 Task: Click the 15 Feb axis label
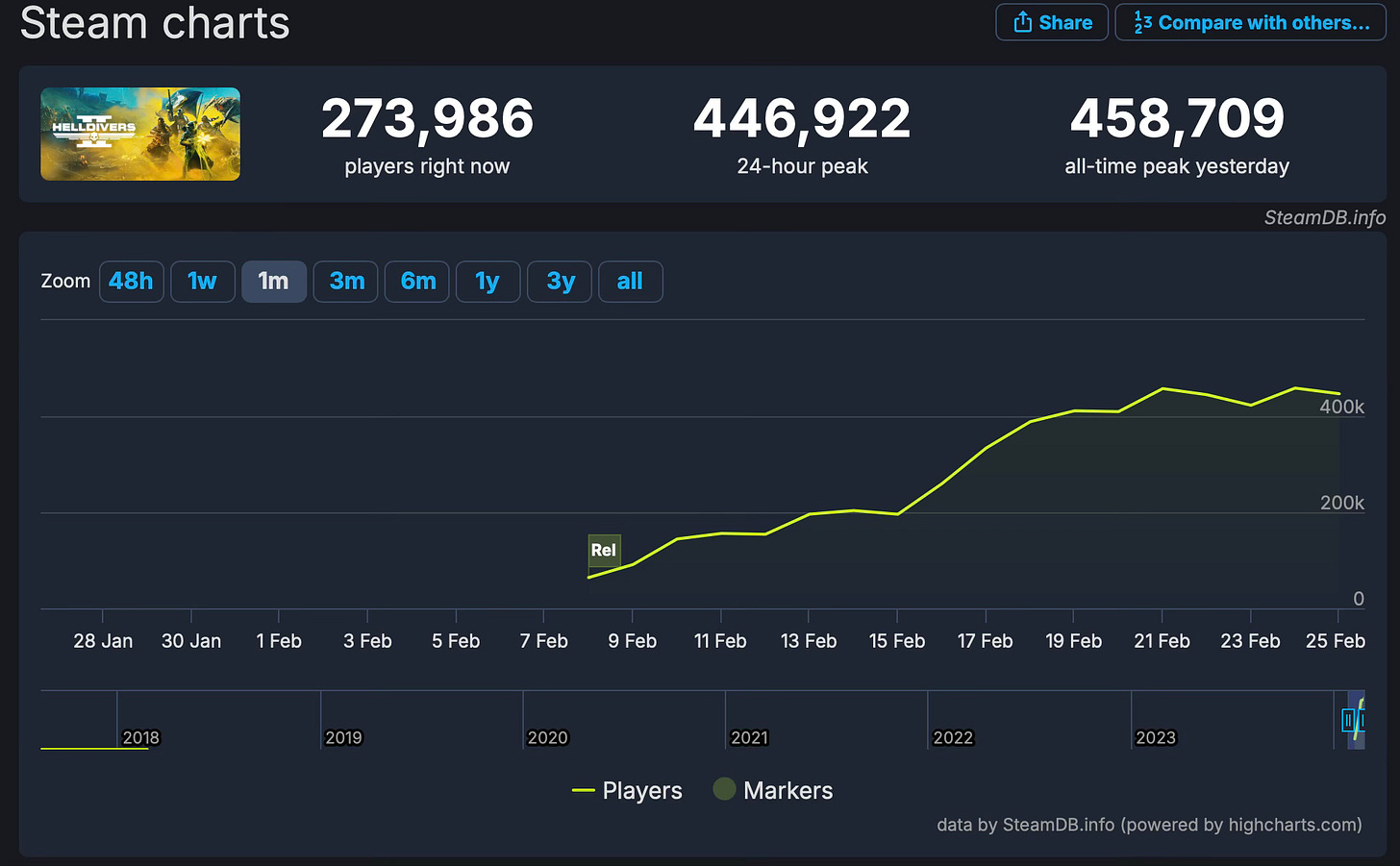click(897, 641)
